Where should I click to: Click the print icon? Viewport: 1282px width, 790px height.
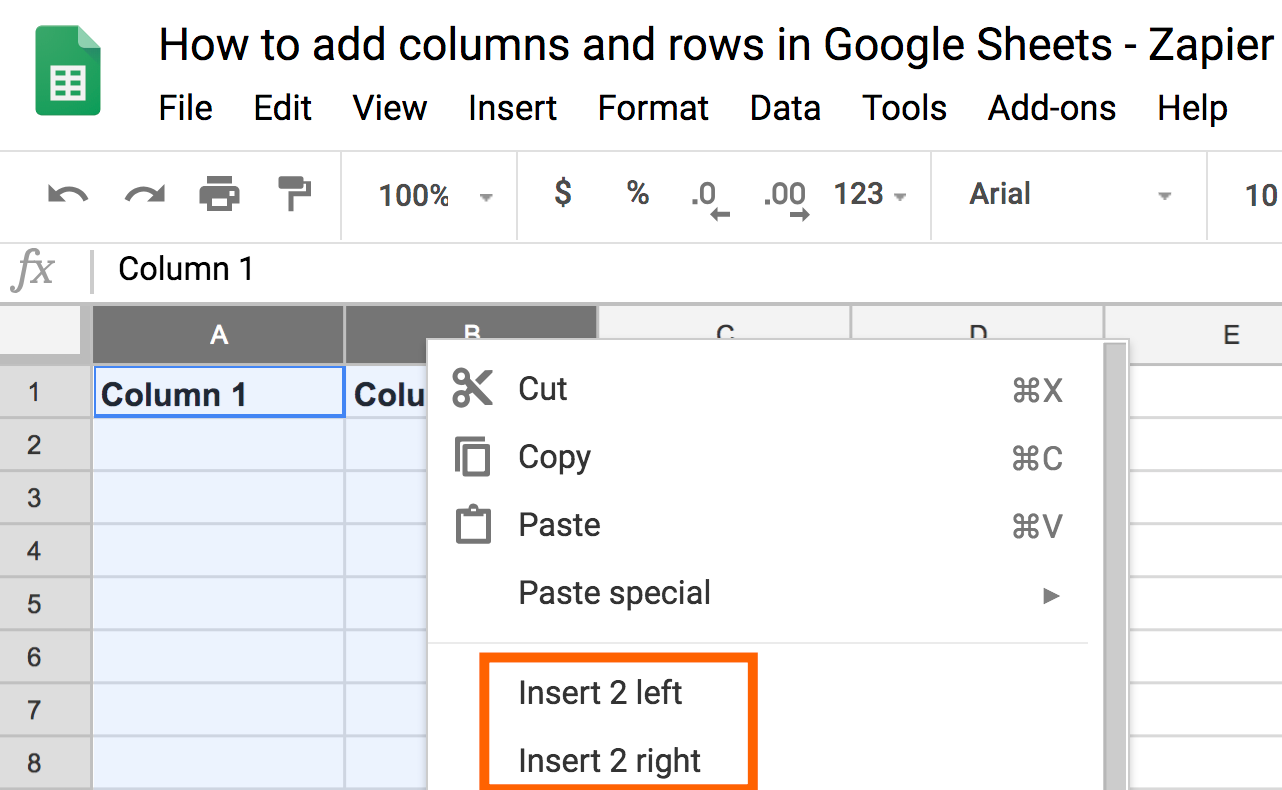[x=220, y=194]
